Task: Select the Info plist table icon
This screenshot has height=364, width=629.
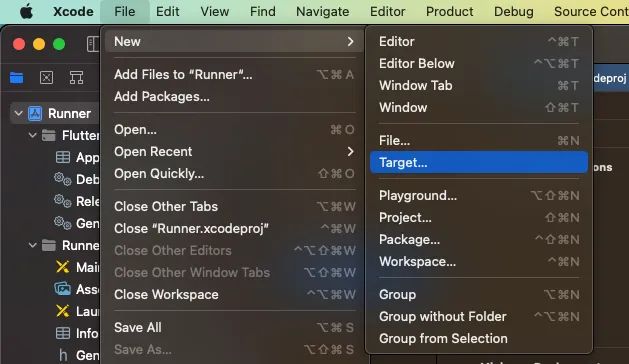Action: [x=63, y=333]
